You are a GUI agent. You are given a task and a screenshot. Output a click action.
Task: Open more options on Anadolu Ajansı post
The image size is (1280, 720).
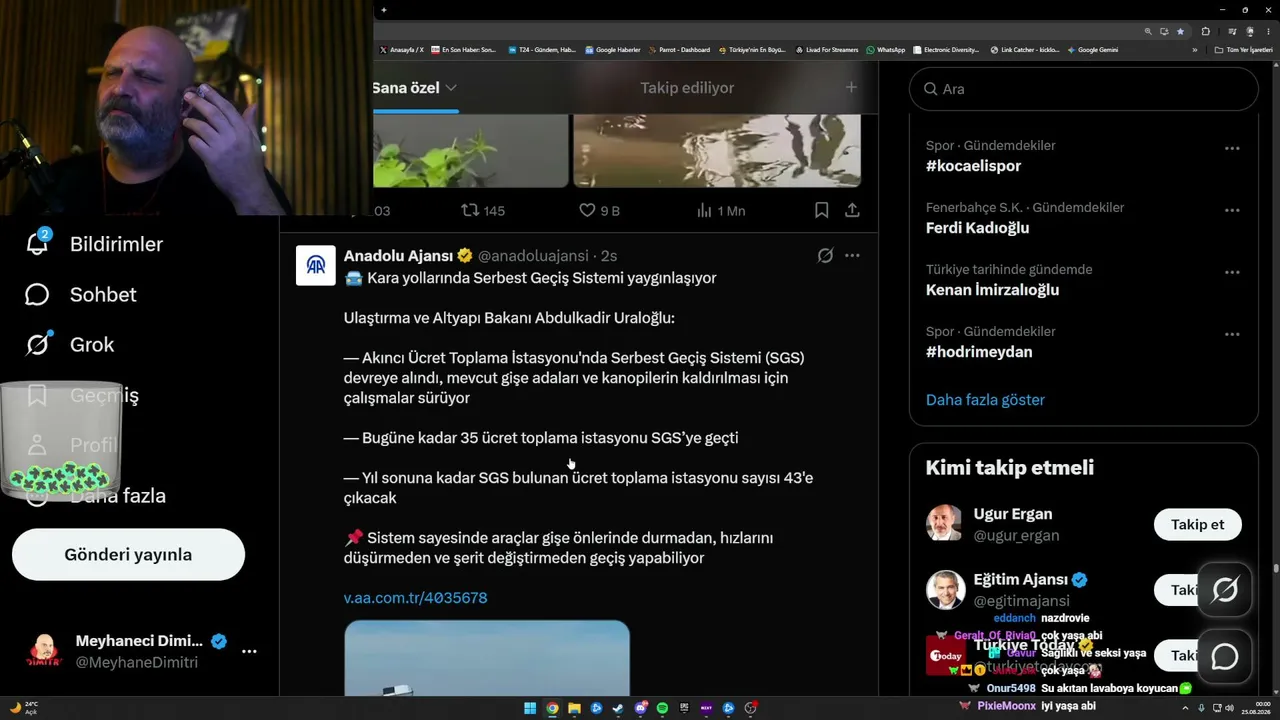[852, 255]
